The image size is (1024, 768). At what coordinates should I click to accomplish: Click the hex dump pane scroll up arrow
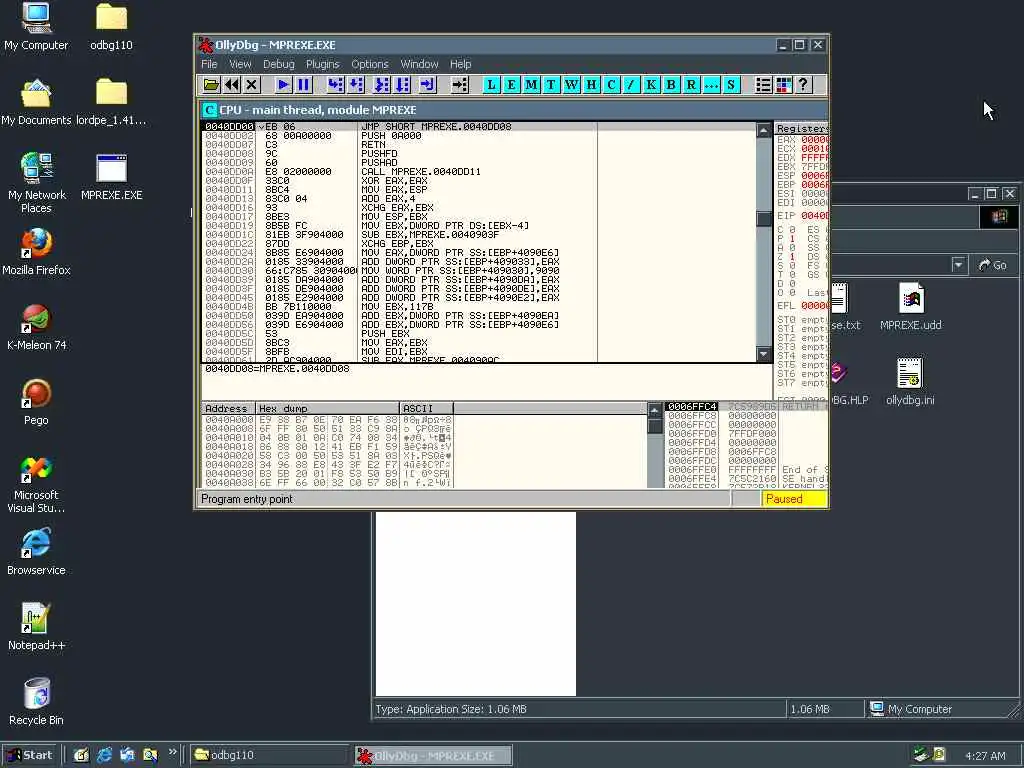[x=655, y=410]
